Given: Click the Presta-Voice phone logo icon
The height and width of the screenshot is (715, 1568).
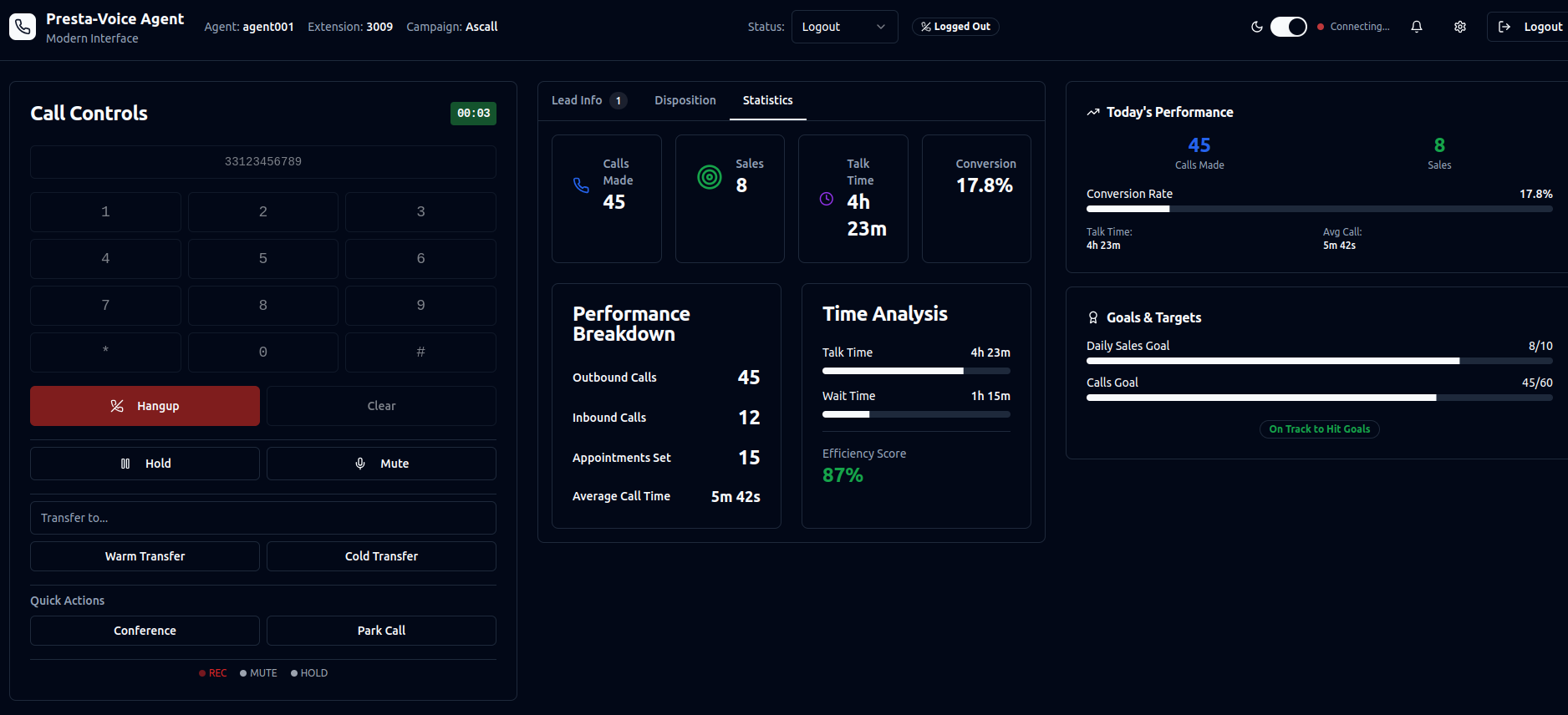Looking at the screenshot, I should [x=23, y=27].
